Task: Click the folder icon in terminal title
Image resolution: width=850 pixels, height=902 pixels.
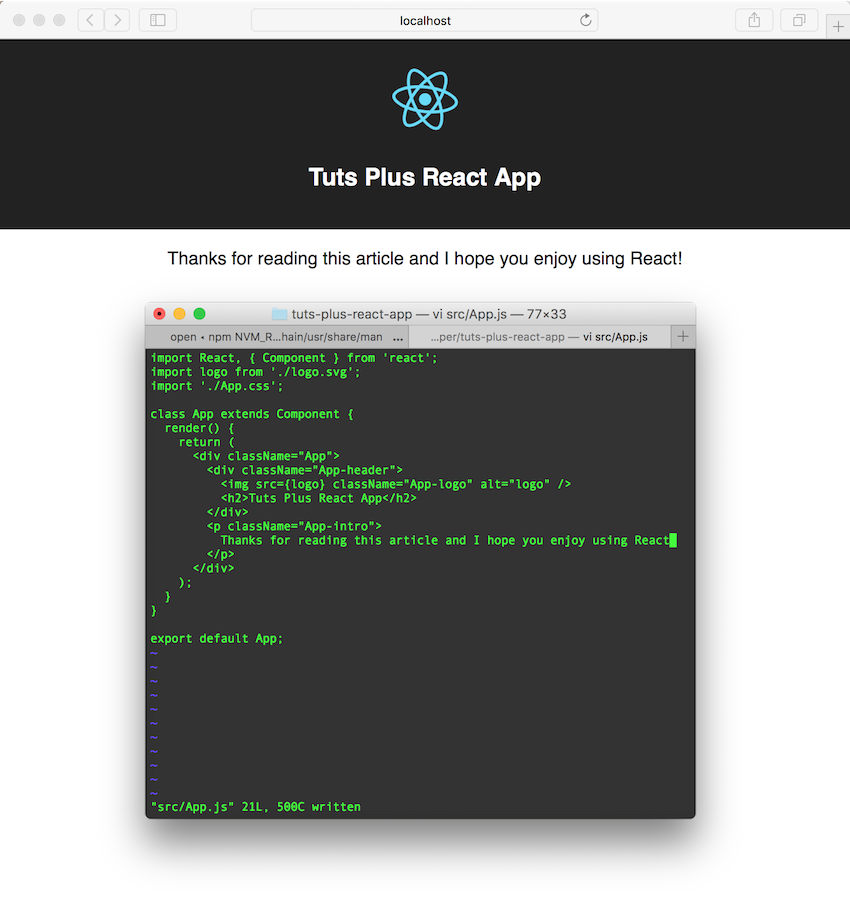Action: click(279, 314)
